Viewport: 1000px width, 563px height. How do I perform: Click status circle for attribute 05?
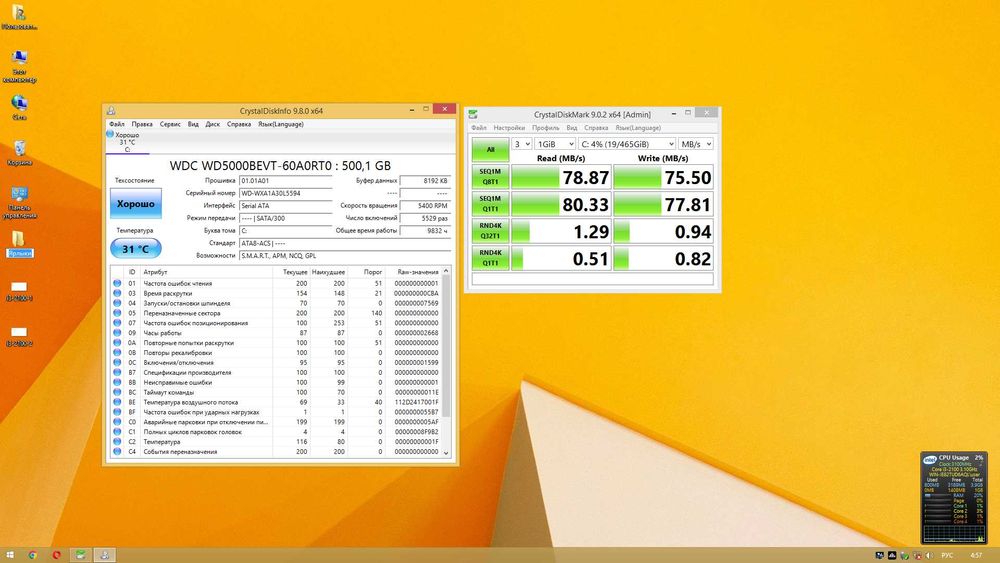117,313
